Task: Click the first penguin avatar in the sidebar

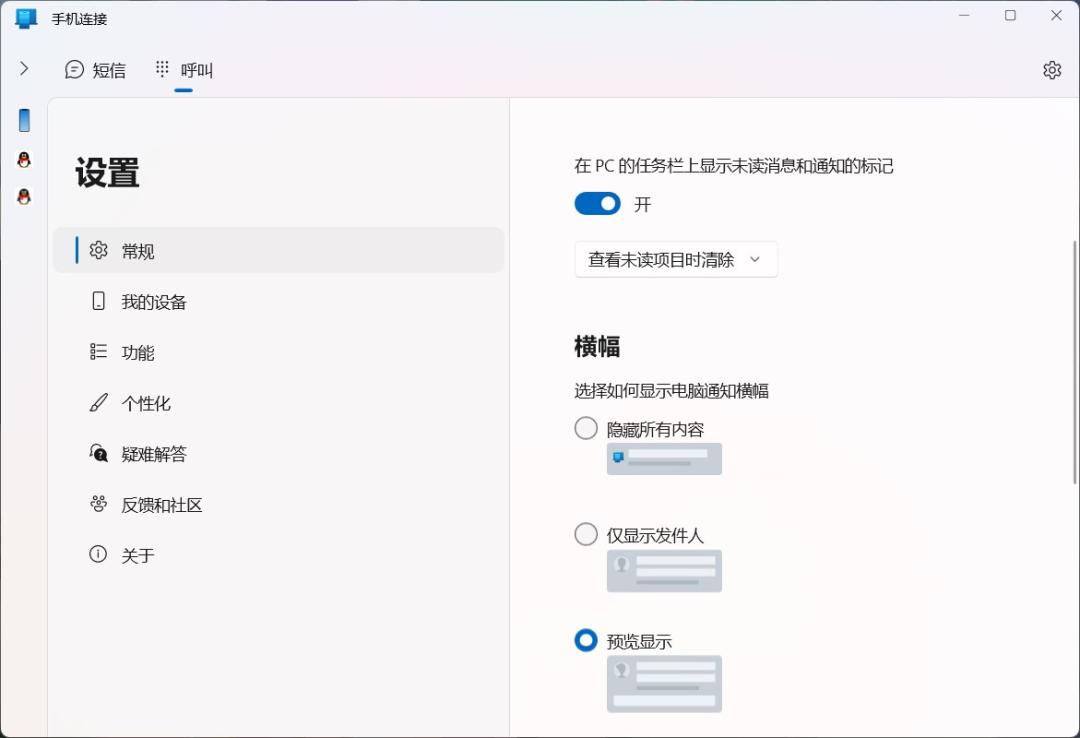Action: pyautogui.click(x=23, y=158)
